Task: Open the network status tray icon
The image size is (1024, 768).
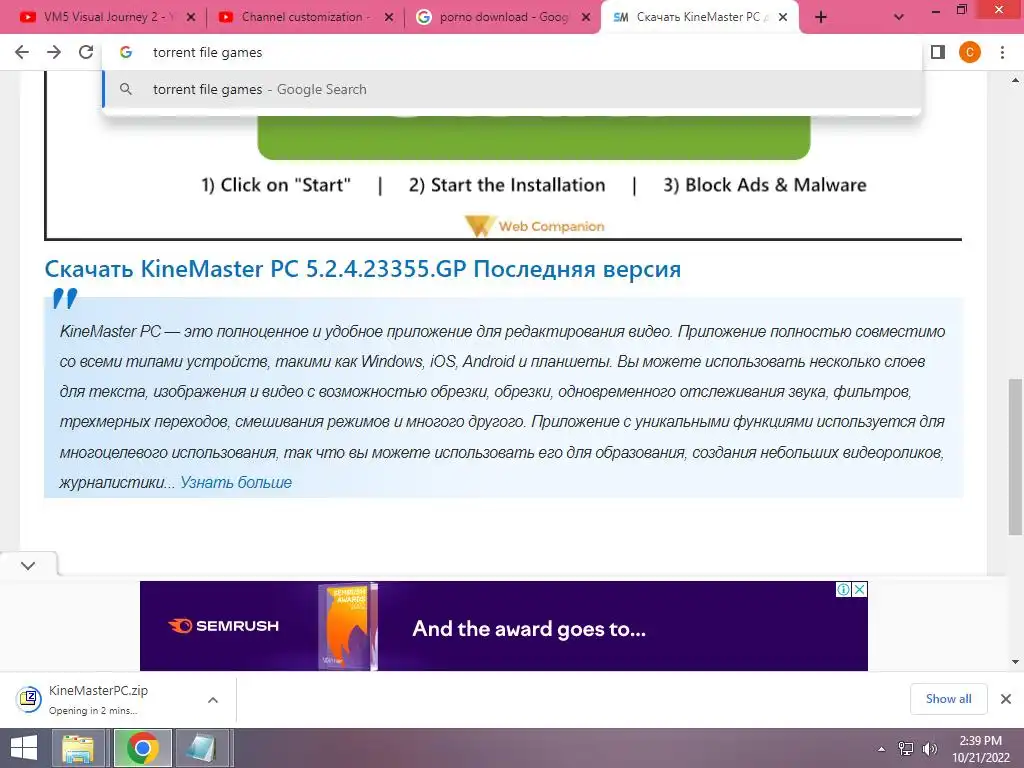Action: [x=906, y=749]
